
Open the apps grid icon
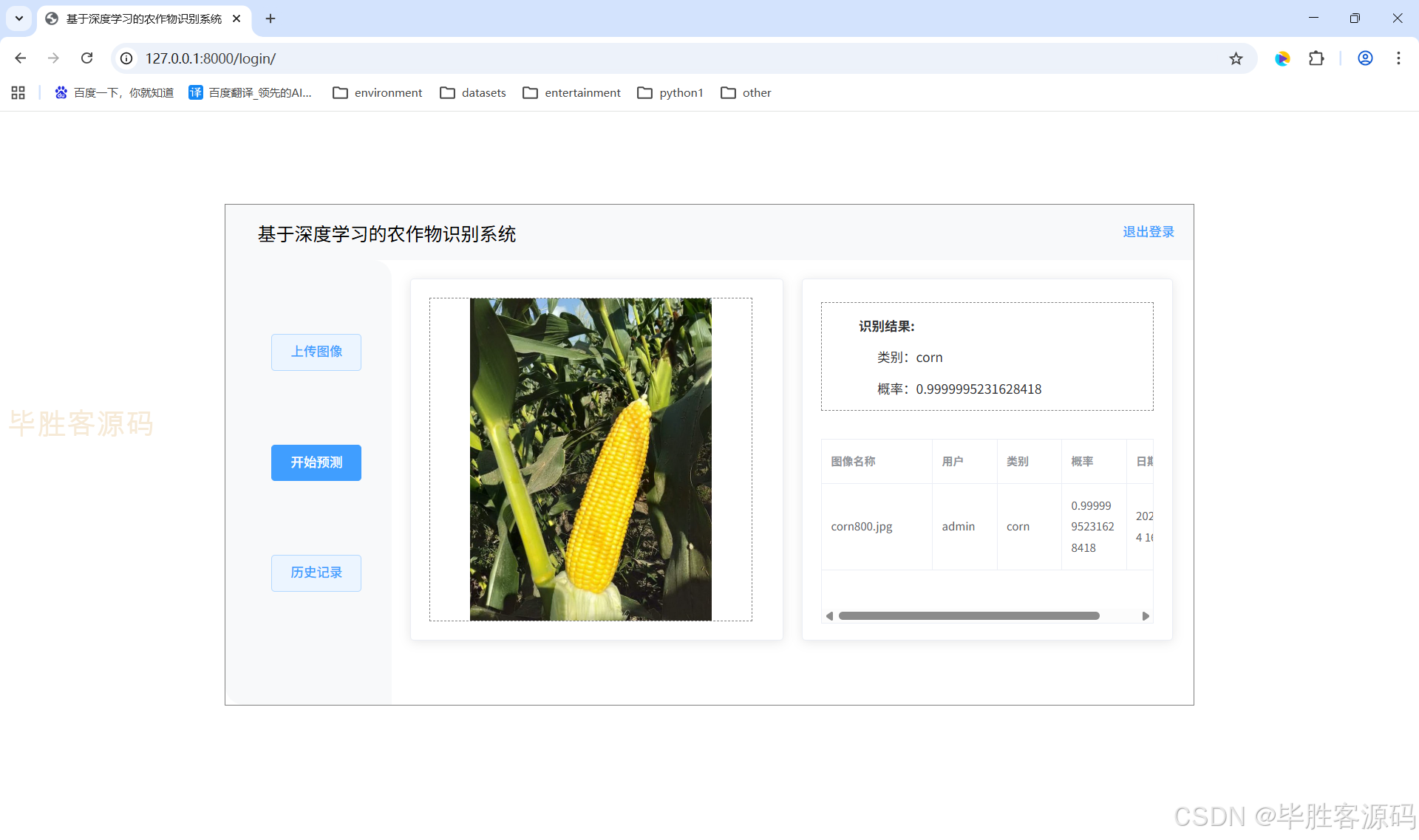[x=18, y=92]
